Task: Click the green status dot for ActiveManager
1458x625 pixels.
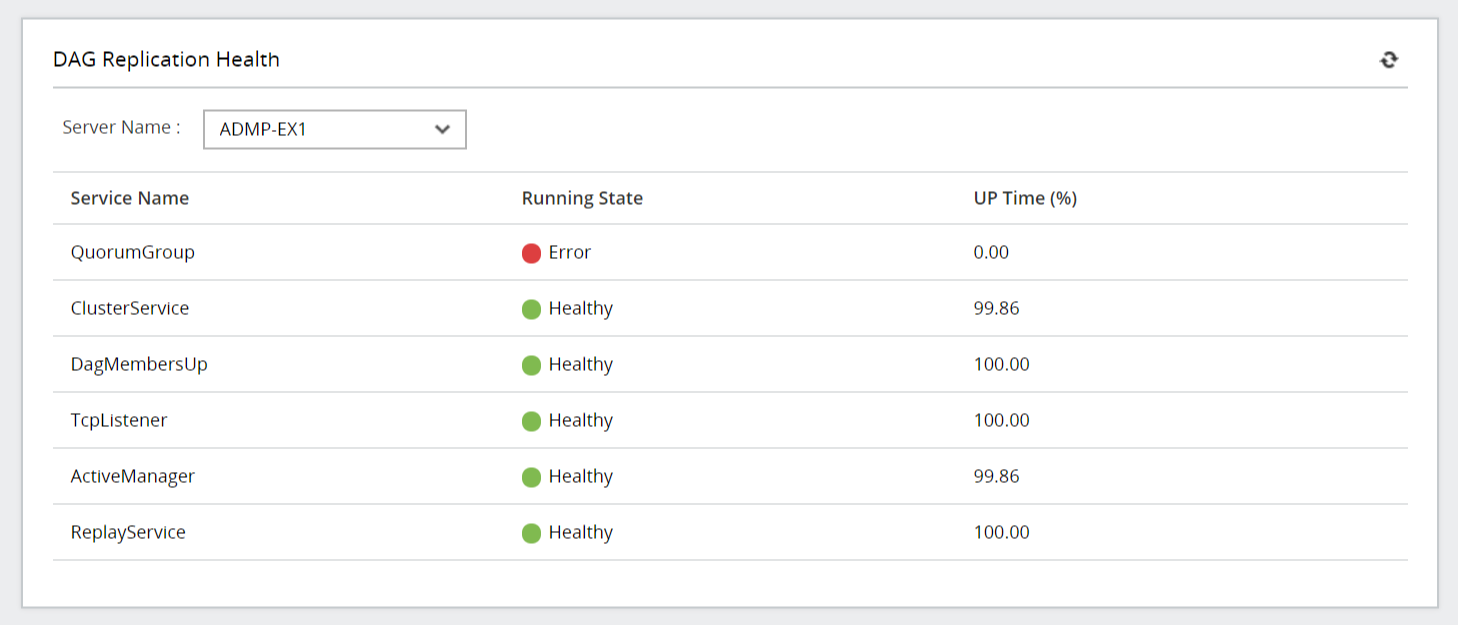Action: (x=531, y=477)
